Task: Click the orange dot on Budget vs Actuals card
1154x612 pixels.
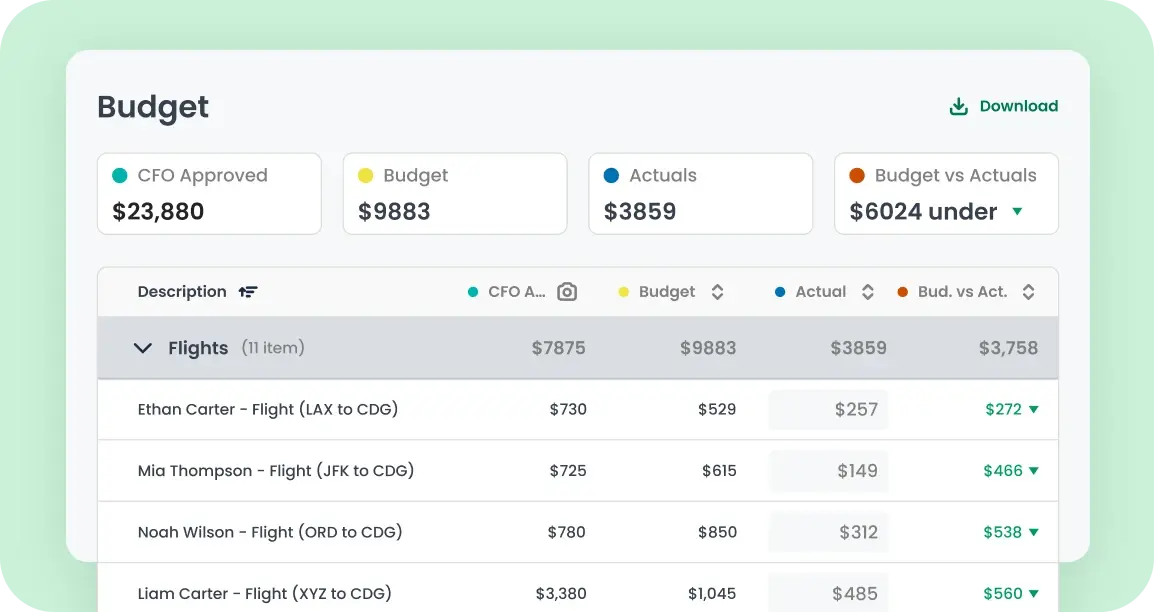Action: (857, 175)
